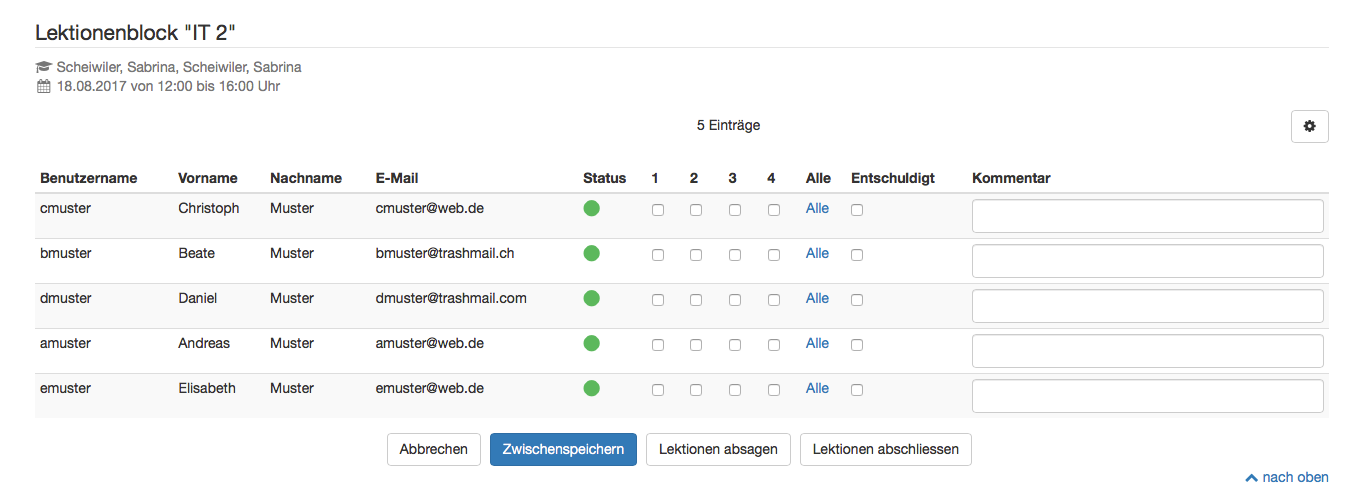The image size is (1346, 495).
Task: Check lesson 2 for Elisabeth Muster
Action: coord(696,390)
